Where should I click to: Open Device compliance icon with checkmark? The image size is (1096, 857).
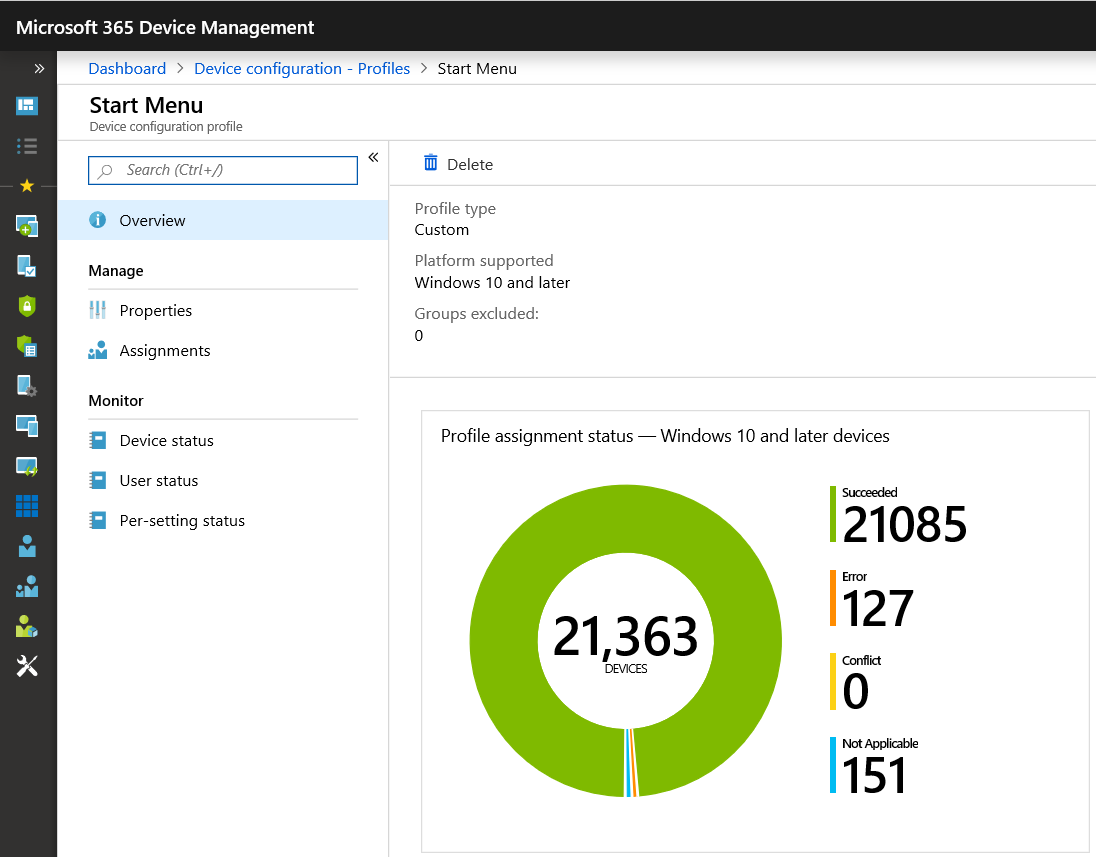27,266
